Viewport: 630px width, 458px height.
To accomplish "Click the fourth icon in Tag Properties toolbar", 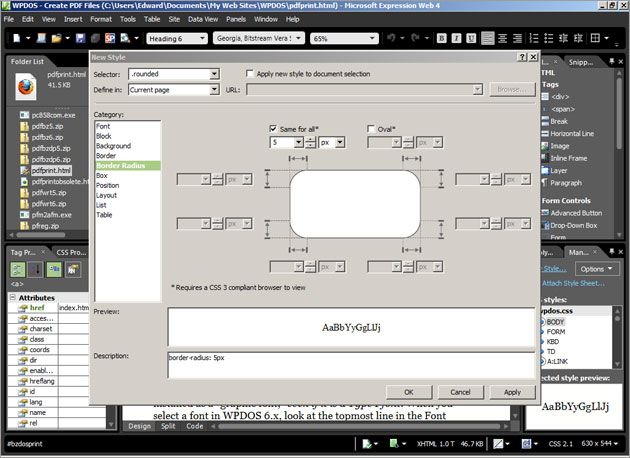I will pos(72,270).
